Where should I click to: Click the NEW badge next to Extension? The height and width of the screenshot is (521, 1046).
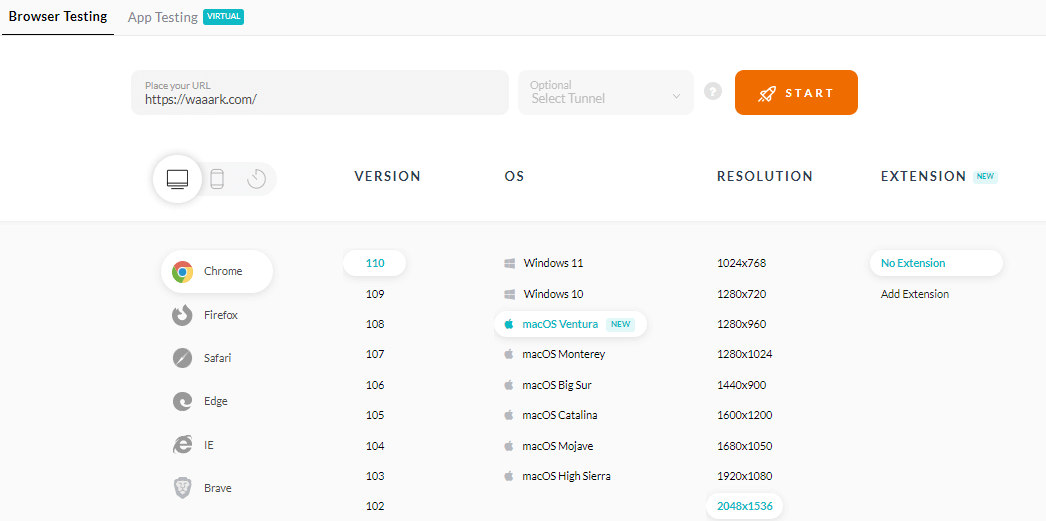(985, 177)
